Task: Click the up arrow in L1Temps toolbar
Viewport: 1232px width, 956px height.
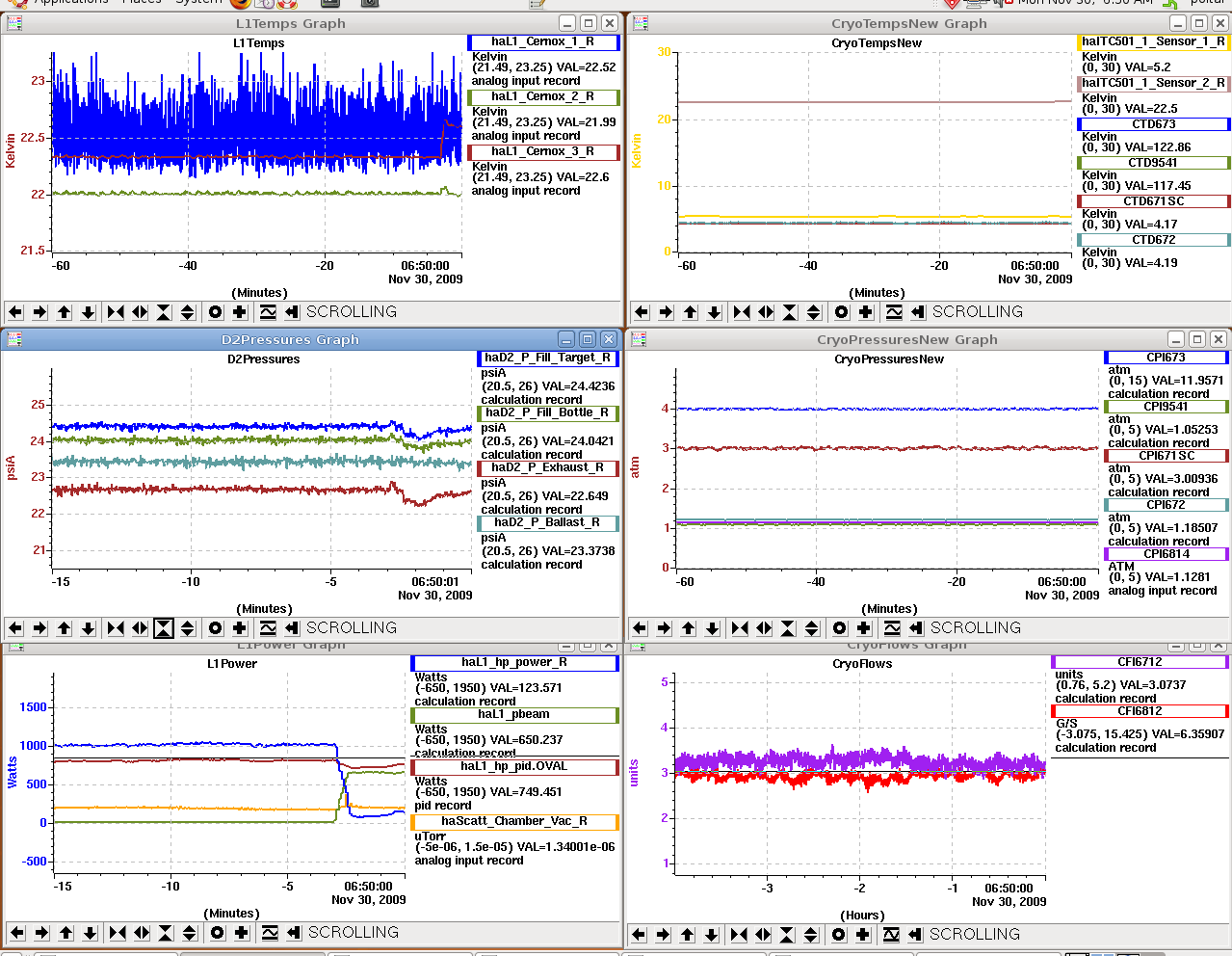Action: 65,312
